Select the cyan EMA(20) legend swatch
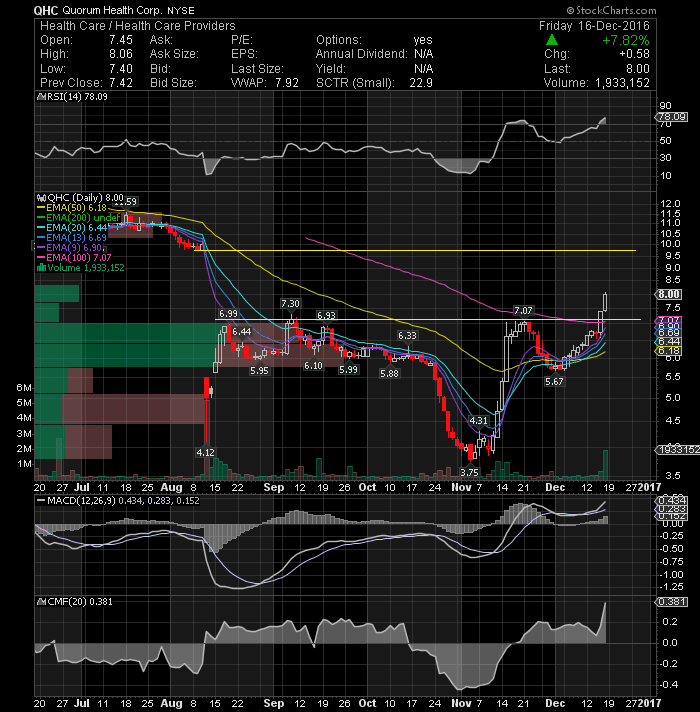Screen dimensions: 700x712 pos(41,228)
